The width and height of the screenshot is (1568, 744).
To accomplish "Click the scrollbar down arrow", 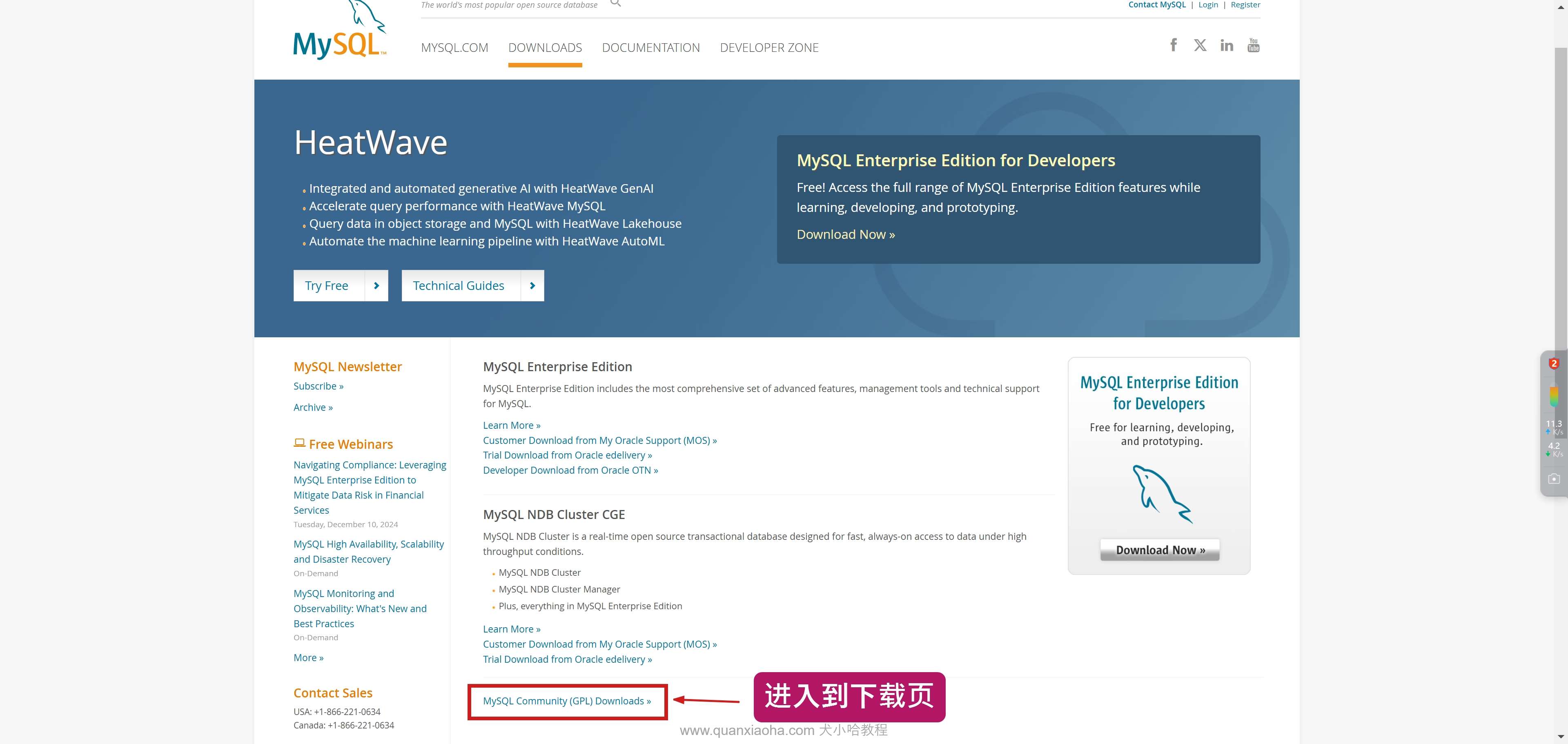I will [1561, 737].
